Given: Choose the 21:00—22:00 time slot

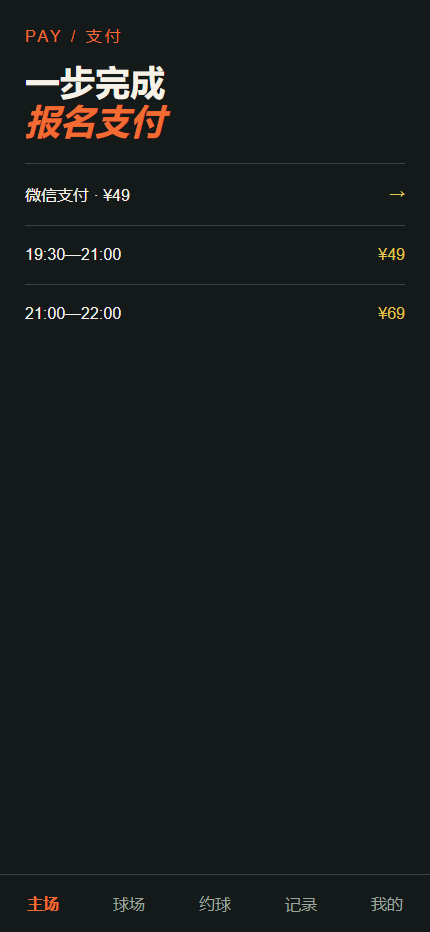Looking at the screenshot, I should click(x=215, y=313).
